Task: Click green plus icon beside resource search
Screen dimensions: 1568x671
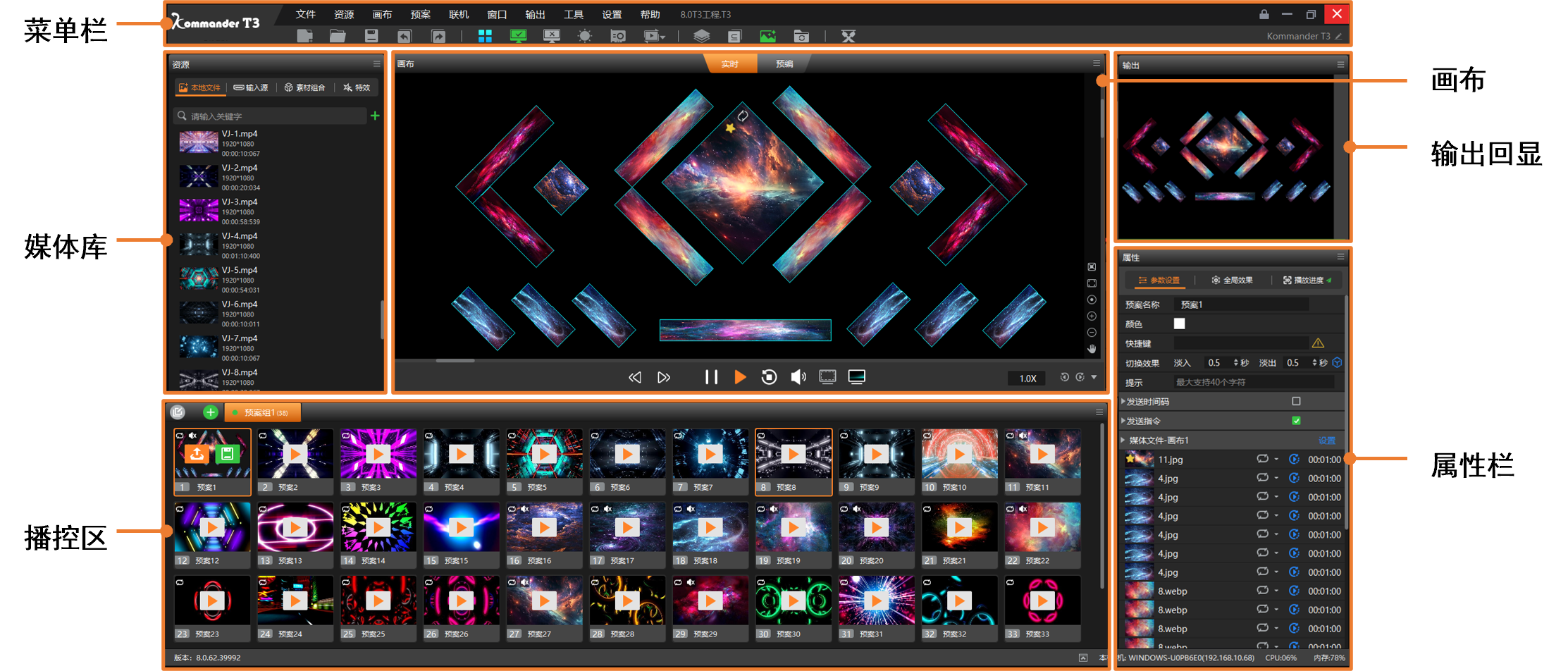Action: [x=375, y=116]
